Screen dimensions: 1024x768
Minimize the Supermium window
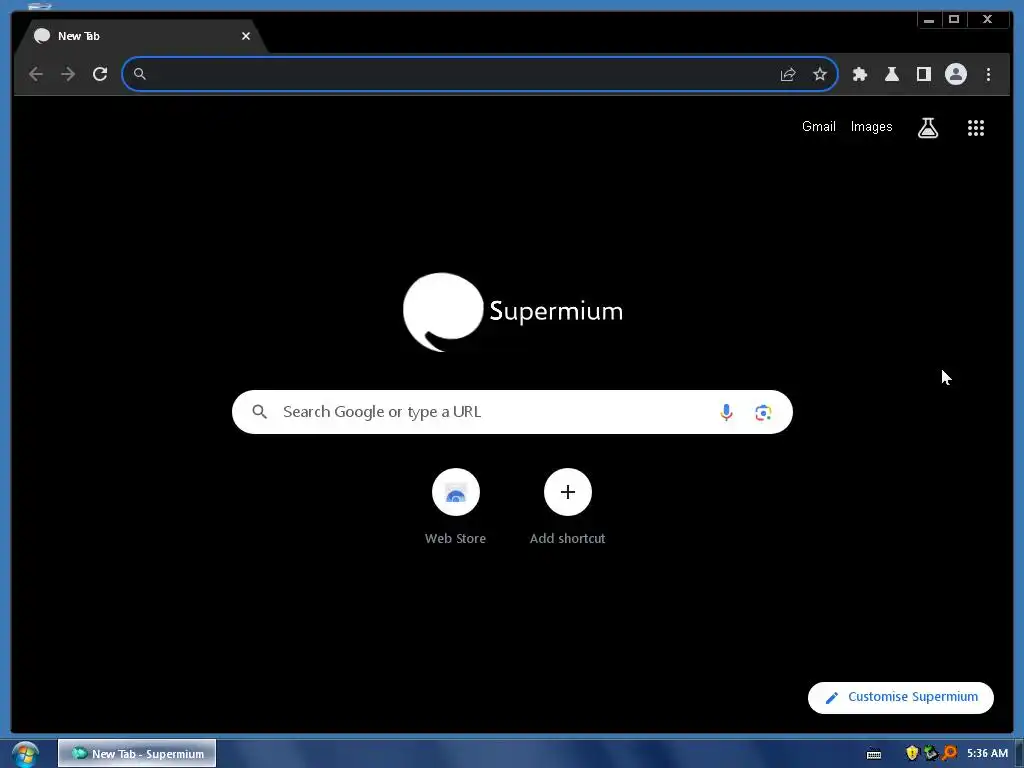click(929, 20)
